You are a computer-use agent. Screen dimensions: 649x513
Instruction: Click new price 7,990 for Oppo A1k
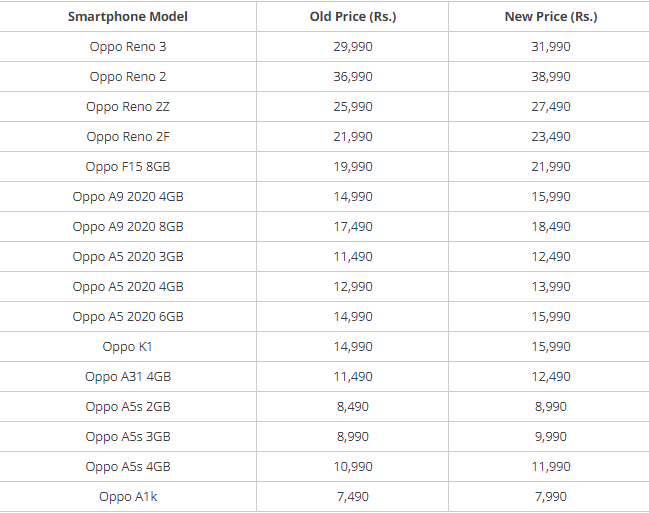(551, 497)
